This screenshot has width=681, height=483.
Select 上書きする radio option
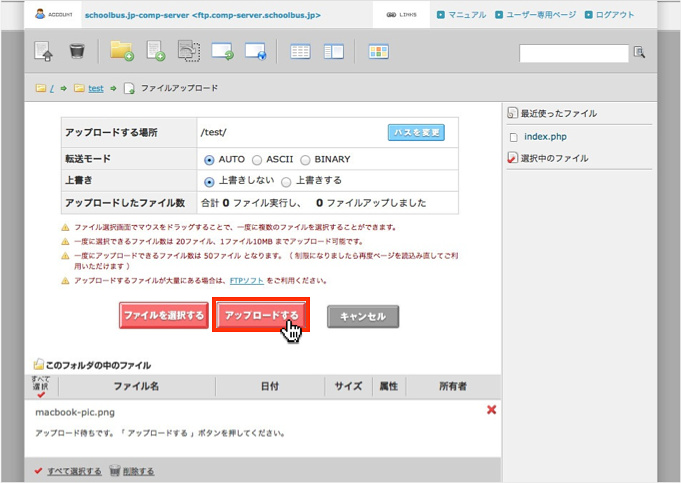[x=286, y=182]
